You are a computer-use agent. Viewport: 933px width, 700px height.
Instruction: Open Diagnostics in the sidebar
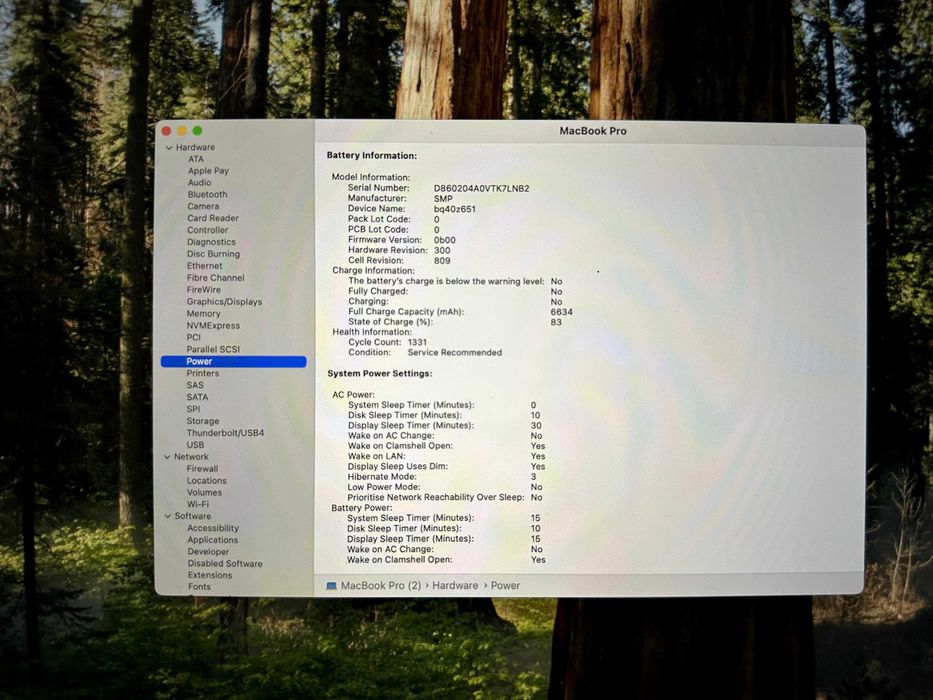pos(211,242)
